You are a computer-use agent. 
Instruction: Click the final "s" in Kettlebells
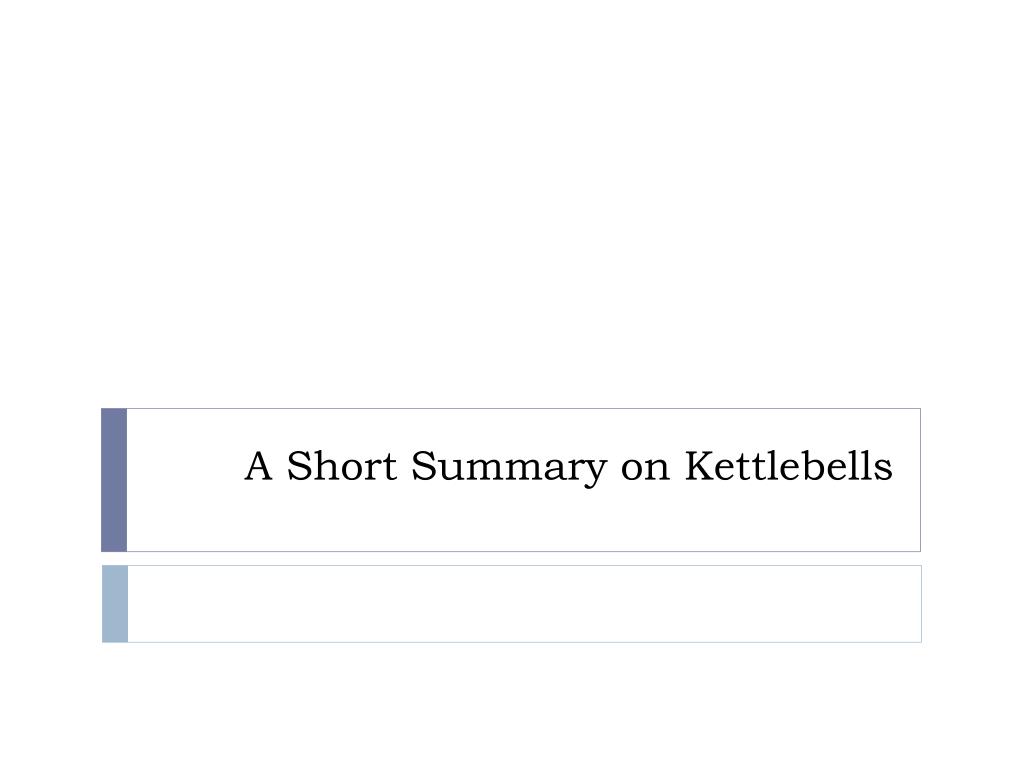pyautogui.click(x=884, y=470)
